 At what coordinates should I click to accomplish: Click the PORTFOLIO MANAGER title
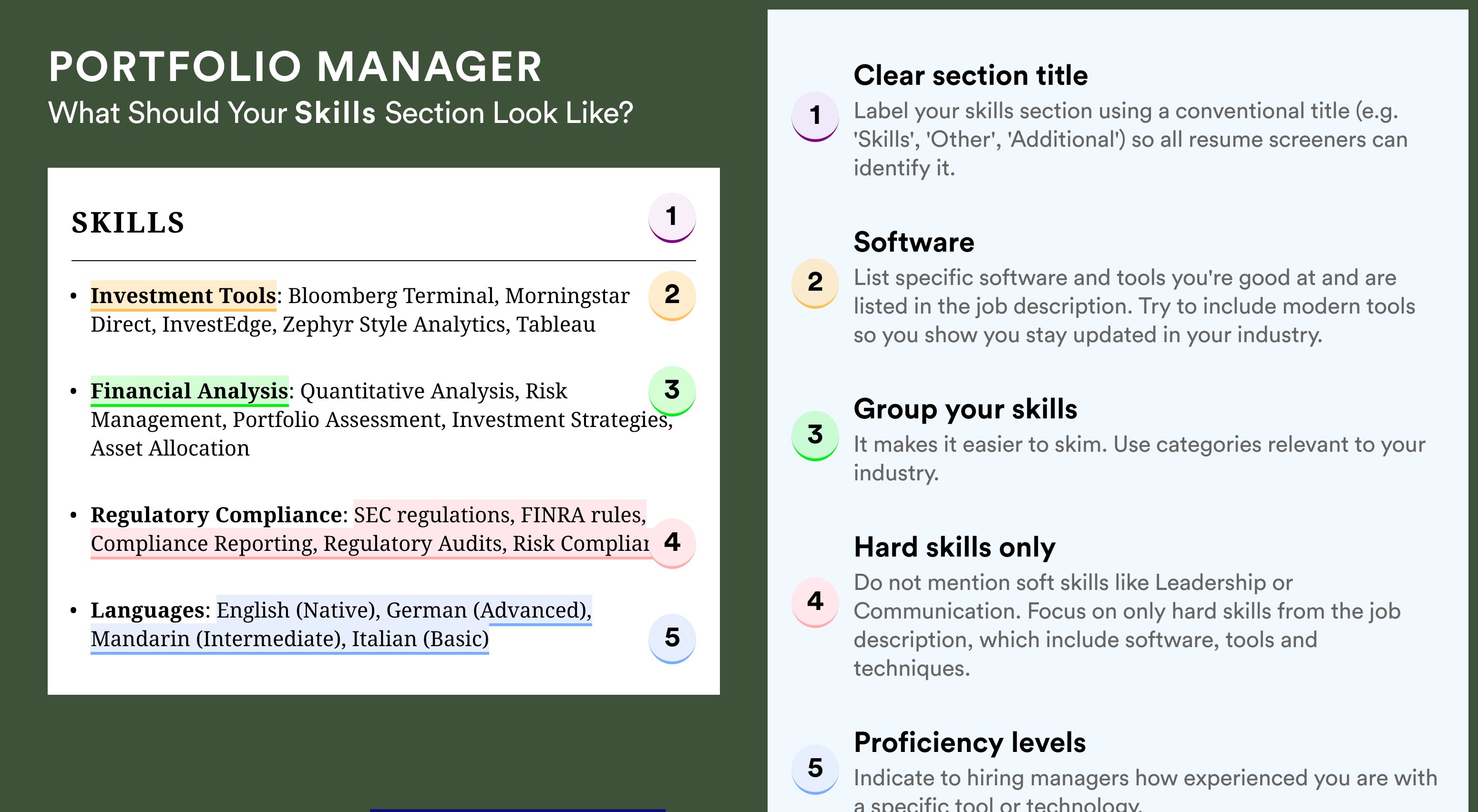click(x=296, y=67)
